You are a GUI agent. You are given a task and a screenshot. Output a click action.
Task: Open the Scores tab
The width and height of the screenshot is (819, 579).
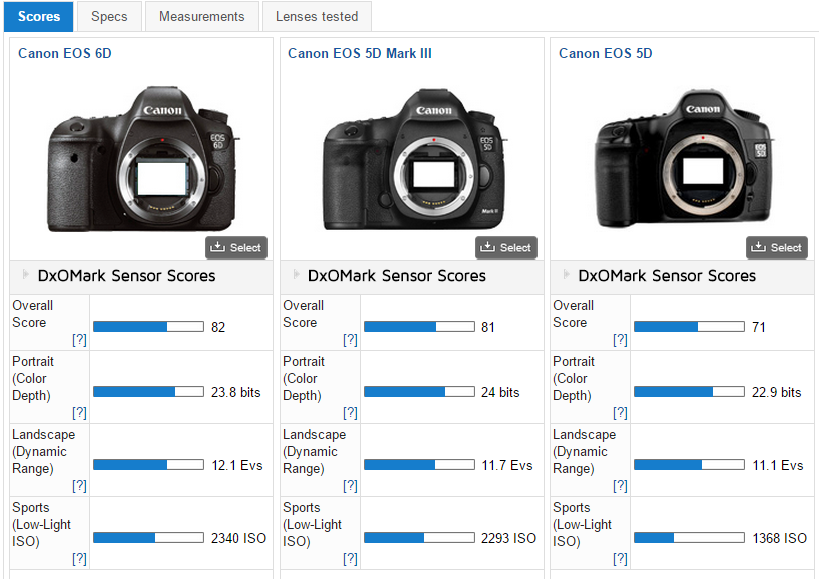[x=39, y=16]
